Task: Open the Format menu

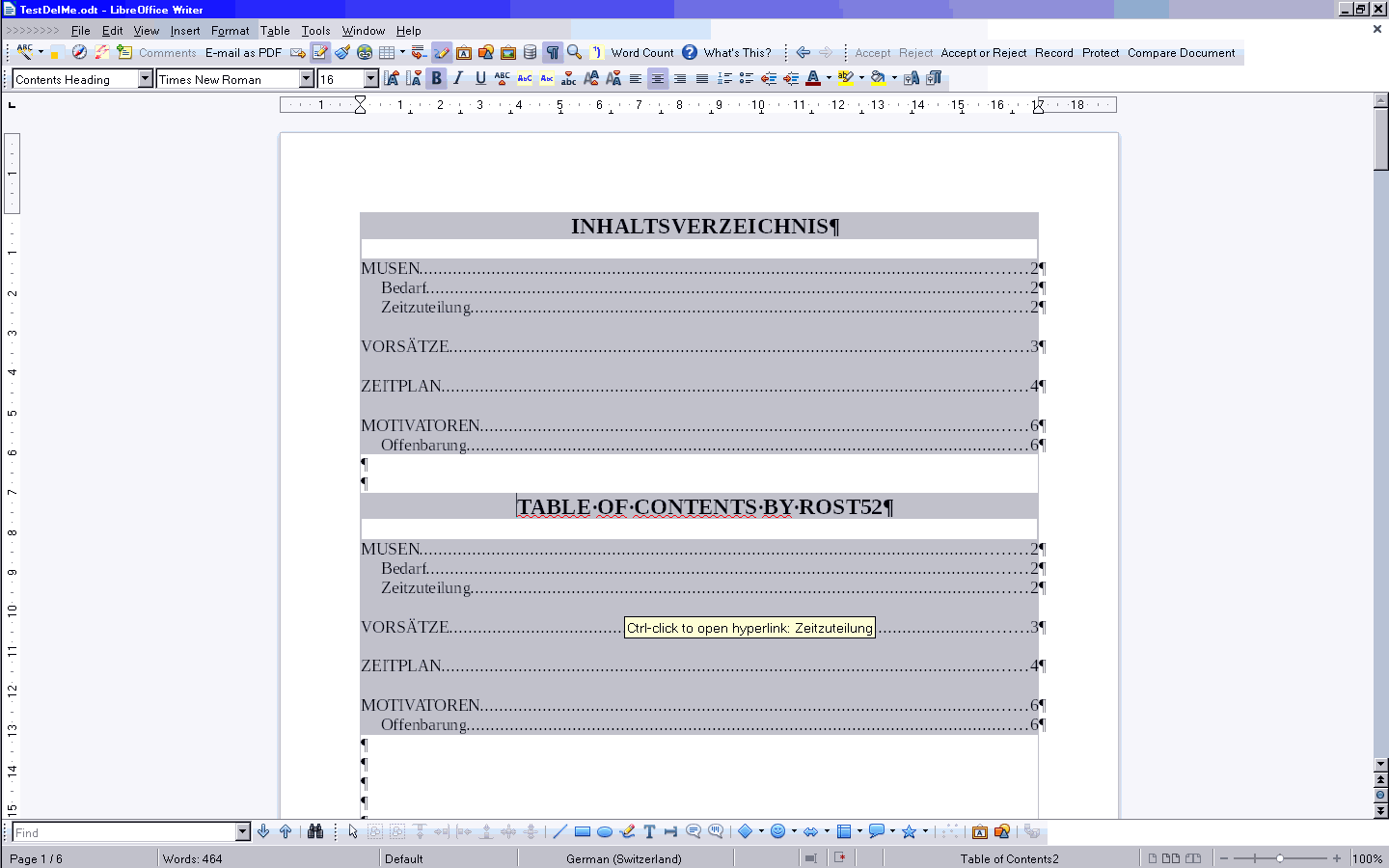Action: (x=230, y=30)
